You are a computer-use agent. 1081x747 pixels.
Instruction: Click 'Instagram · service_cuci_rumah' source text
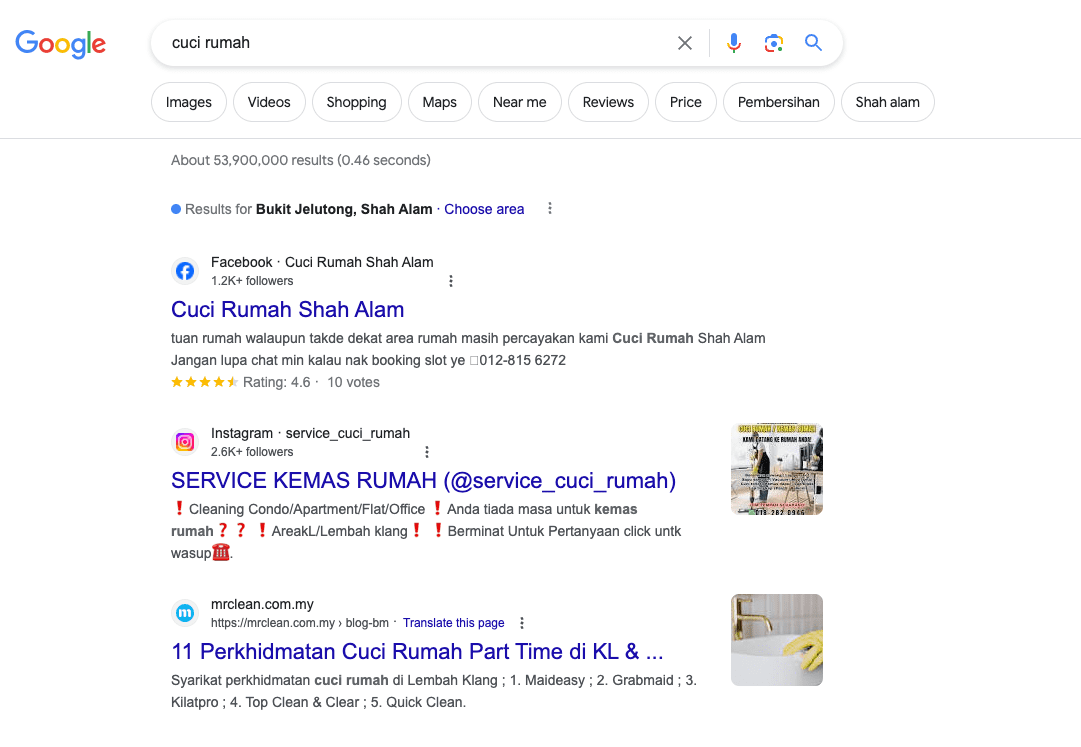[310, 433]
